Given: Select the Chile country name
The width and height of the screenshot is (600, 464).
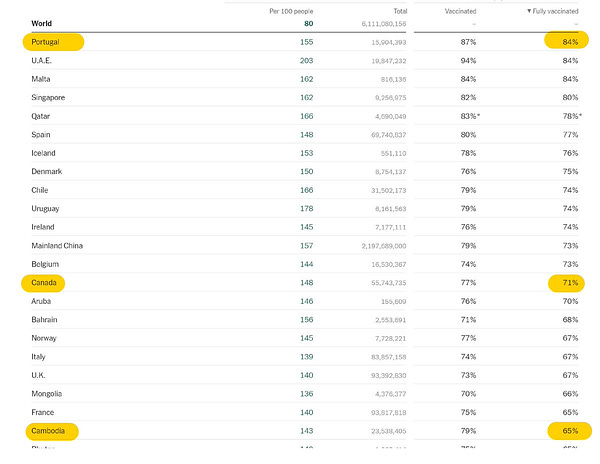Looking at the screenshot, I should click(x=39, y=190).
